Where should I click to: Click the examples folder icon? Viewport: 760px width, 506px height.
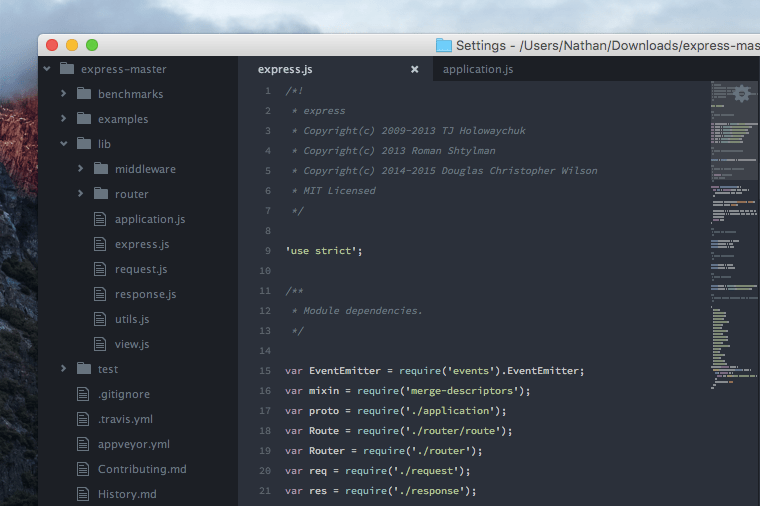coord(84,118)
